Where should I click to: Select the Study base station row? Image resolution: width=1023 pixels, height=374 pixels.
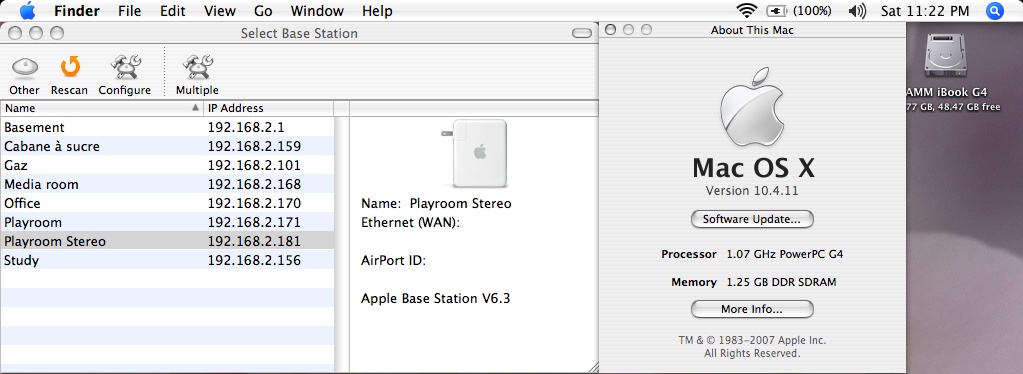167,260
